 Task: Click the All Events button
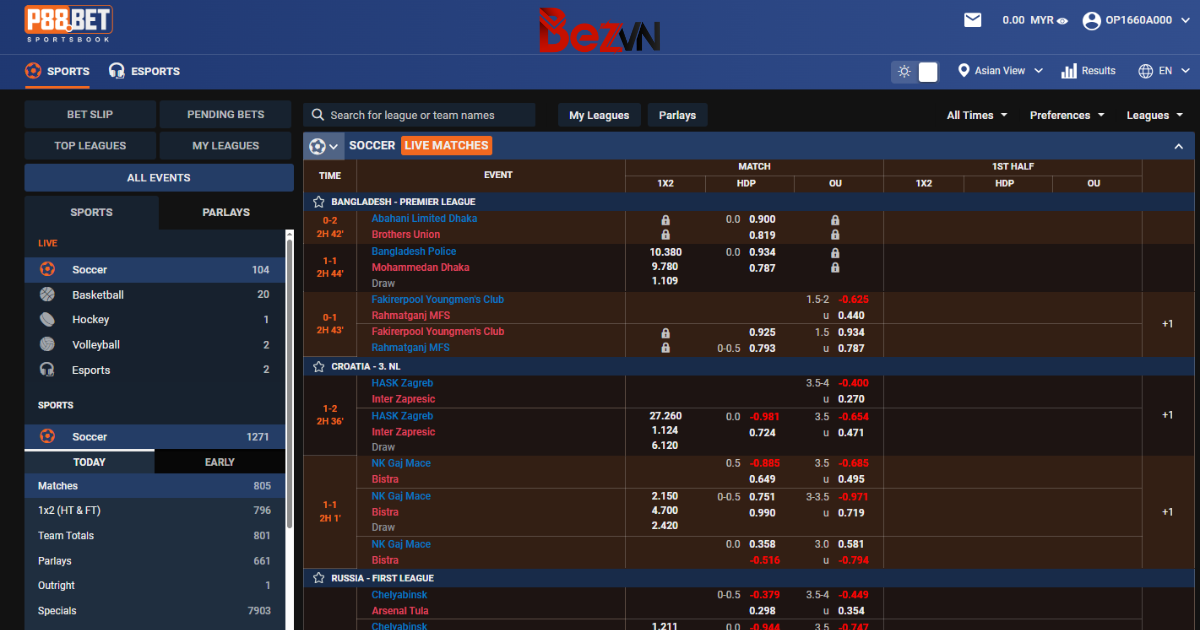click(158, 178)
